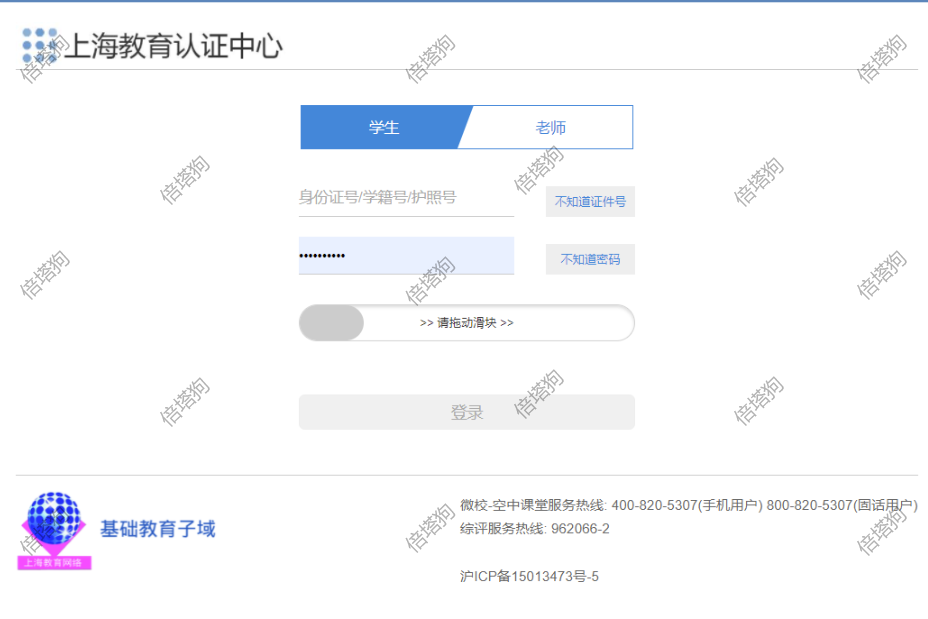Click the password field with dots
This screenshot has width=928, height=619.
(406, 256)
